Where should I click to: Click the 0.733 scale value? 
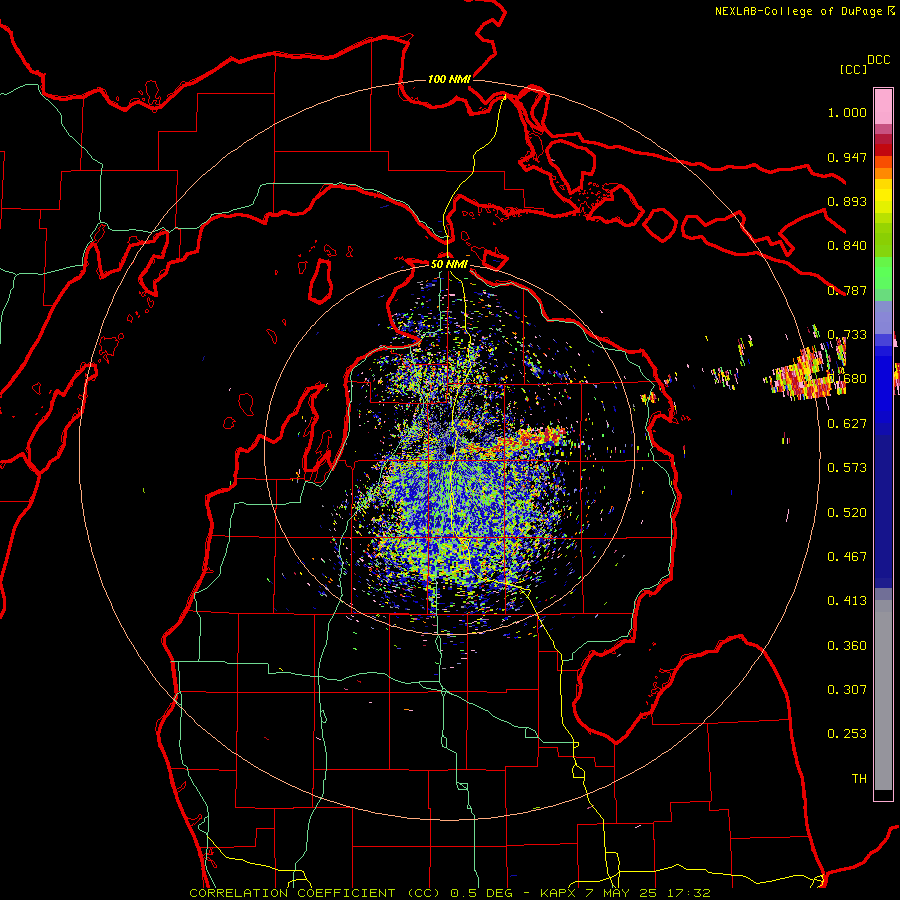click(847, 335)
